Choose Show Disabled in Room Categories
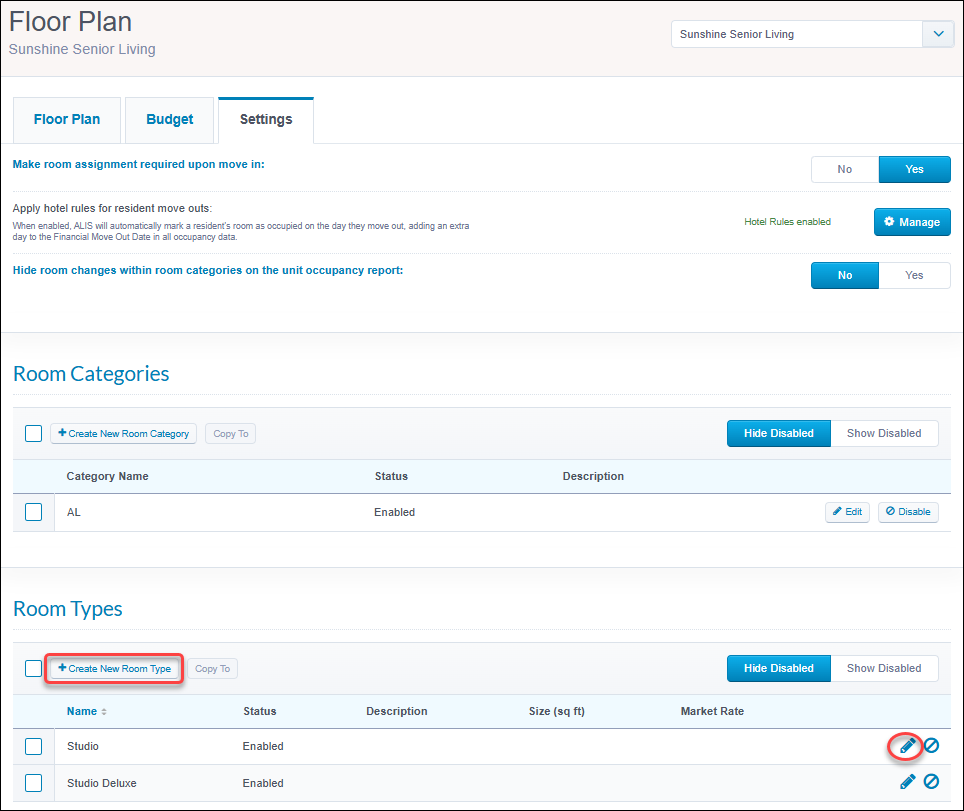This screenshot has height=811, width=964. tap(884, 433)
